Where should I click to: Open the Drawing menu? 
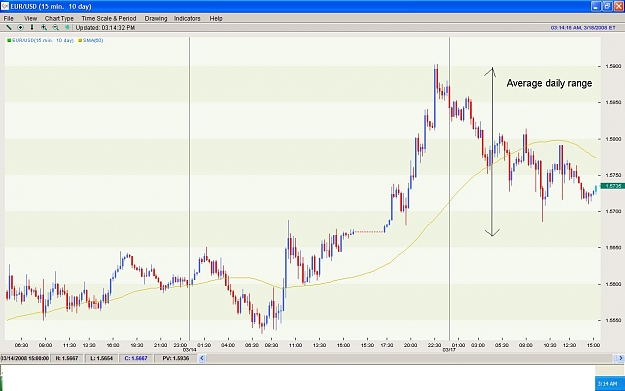click(156, 18)
